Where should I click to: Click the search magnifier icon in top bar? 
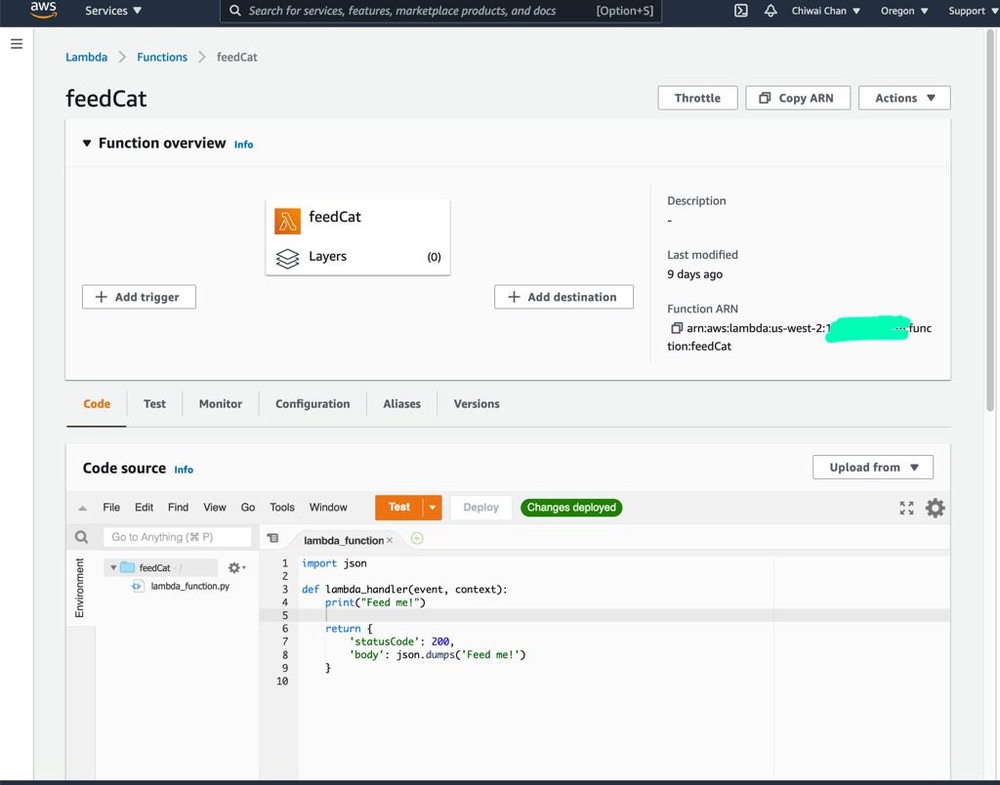tap(235, 10)
